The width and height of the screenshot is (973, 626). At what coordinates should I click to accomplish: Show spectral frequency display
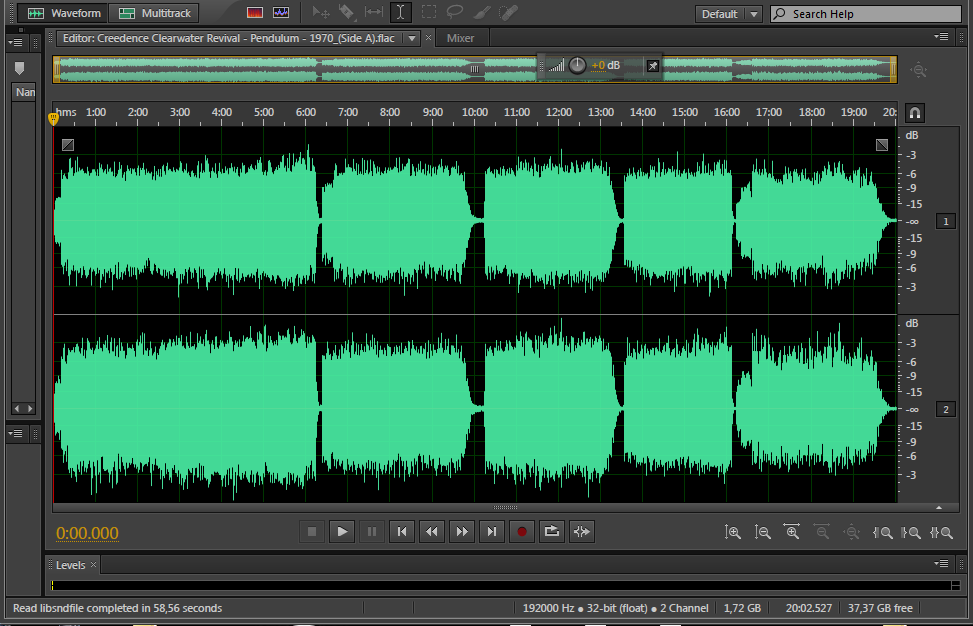(x=254, y=12)
